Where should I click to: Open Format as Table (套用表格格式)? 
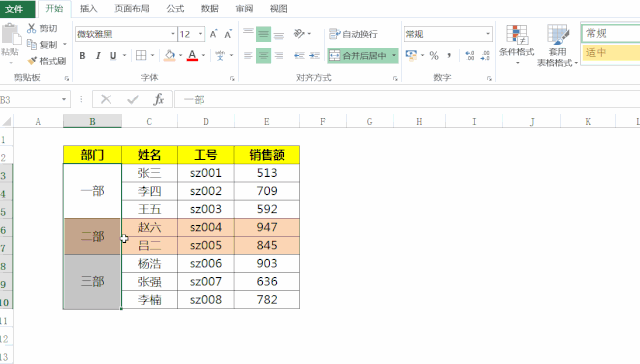pos(557,45)
